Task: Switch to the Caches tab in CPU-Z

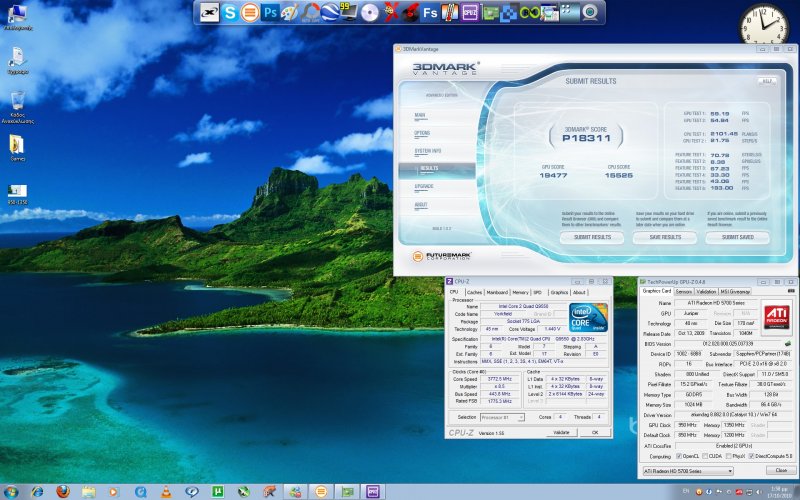Action: (x=474, y=292)
